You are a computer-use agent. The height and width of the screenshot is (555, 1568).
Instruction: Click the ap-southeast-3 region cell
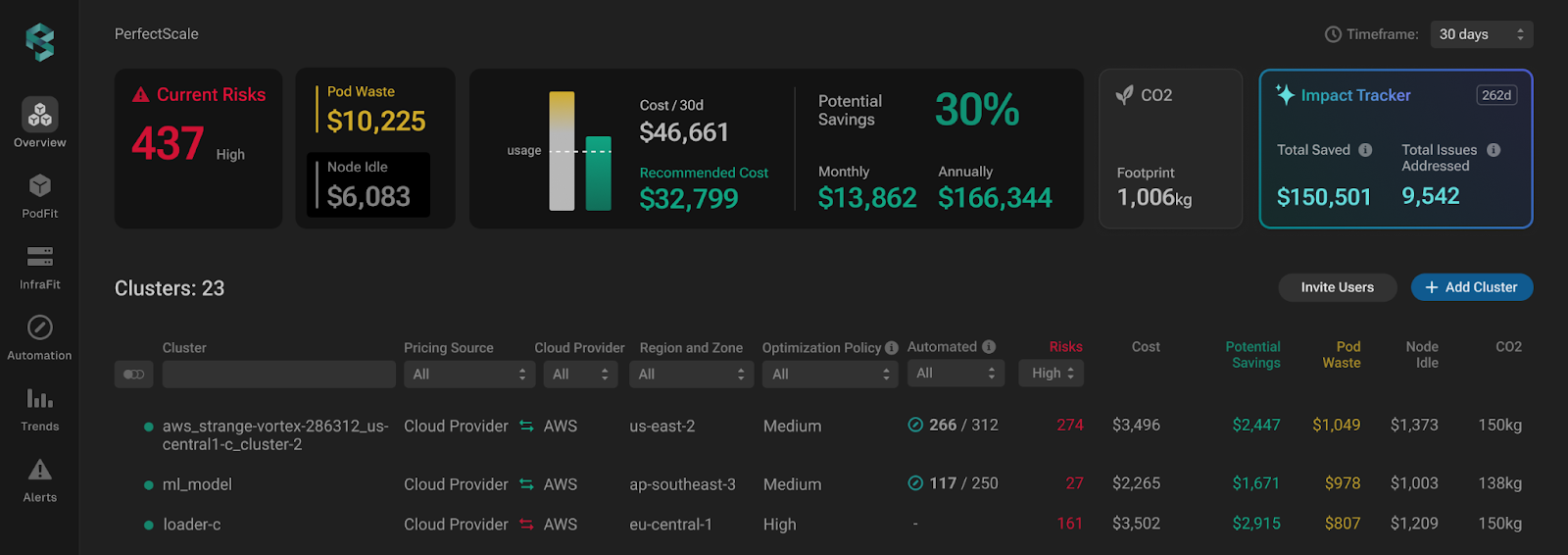click(682, 485)
